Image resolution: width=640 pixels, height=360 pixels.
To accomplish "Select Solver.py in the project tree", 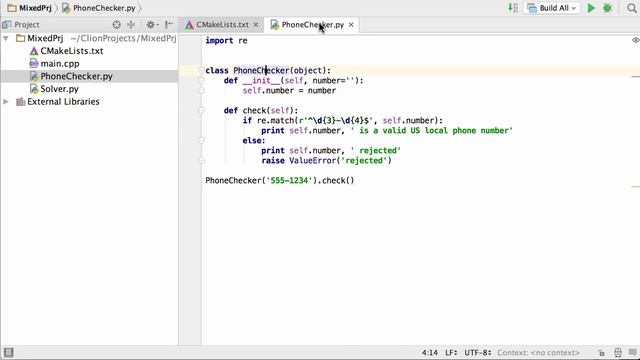I will tap(59, 89).
